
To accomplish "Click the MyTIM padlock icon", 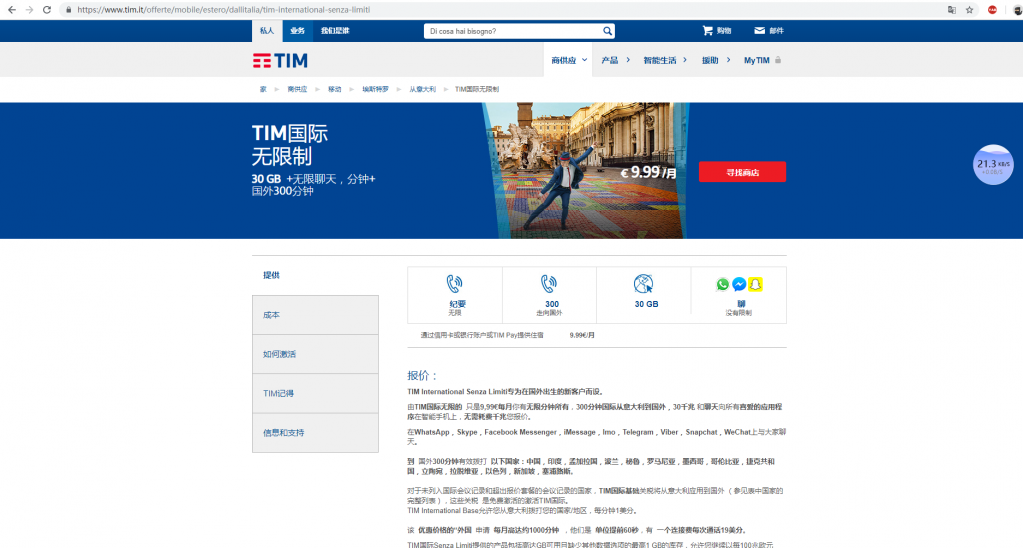I will (x=778, y=60).
